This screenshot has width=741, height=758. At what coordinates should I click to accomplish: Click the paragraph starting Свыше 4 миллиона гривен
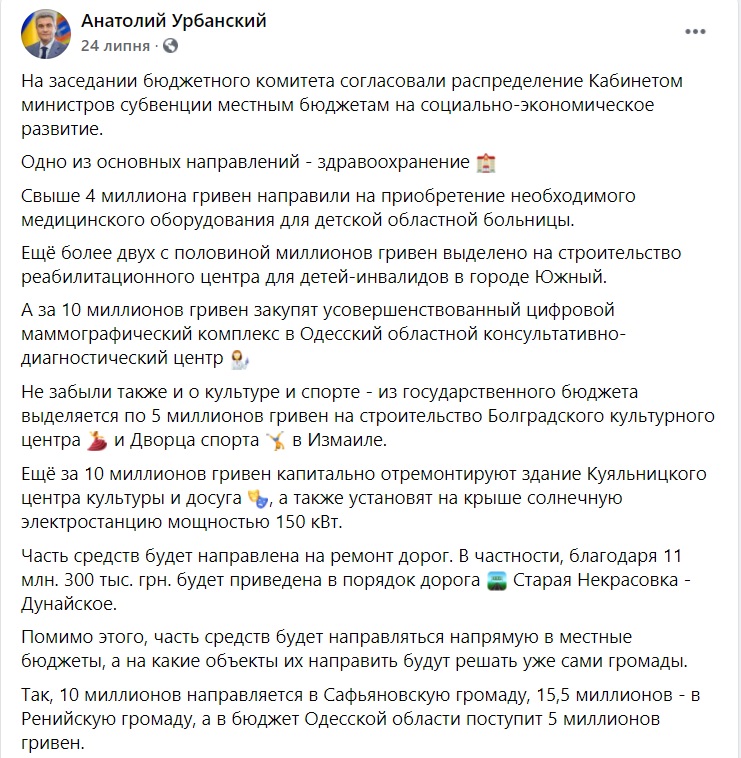tap(328, 208)
